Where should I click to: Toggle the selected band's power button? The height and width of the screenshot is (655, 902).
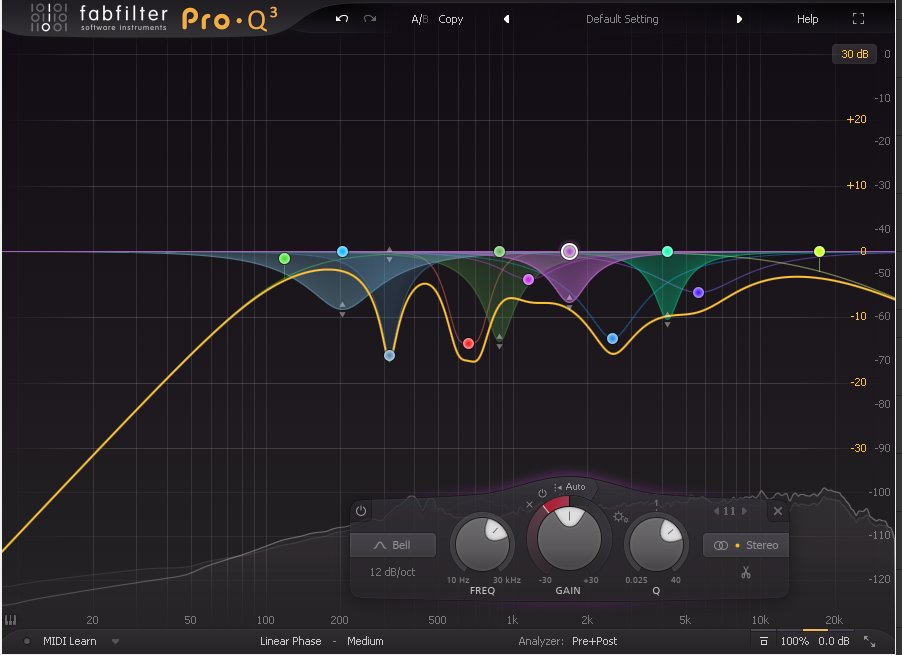tap(361, 511)
